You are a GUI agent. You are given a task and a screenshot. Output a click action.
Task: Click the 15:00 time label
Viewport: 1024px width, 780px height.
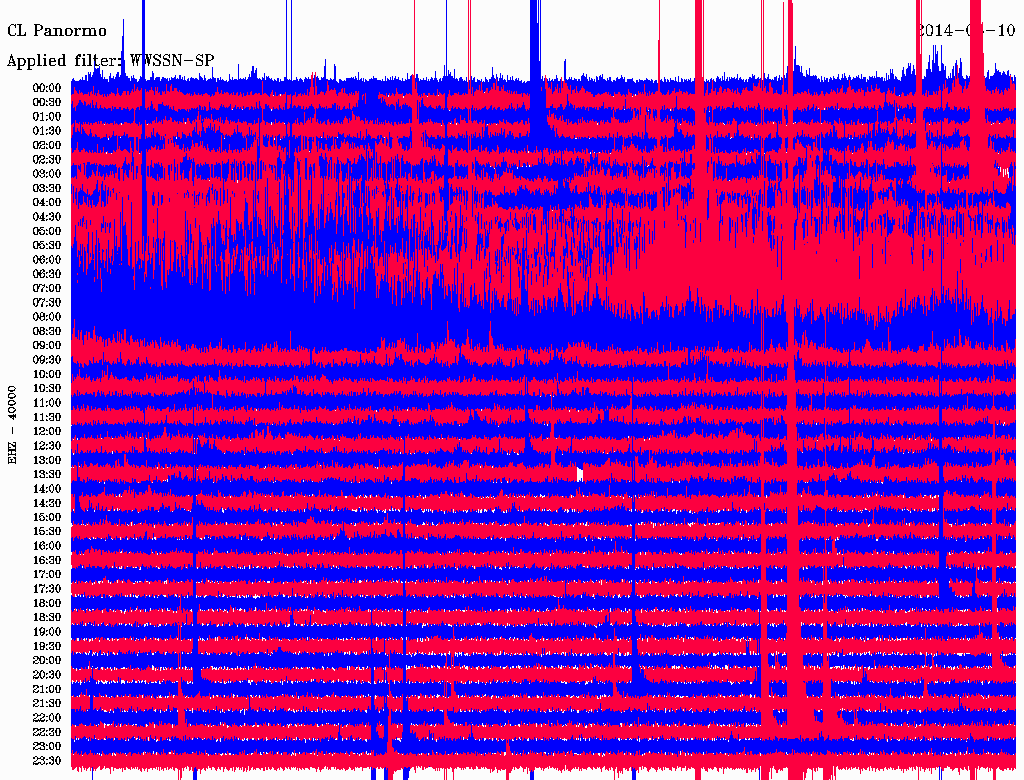click(x=47, y=517)
